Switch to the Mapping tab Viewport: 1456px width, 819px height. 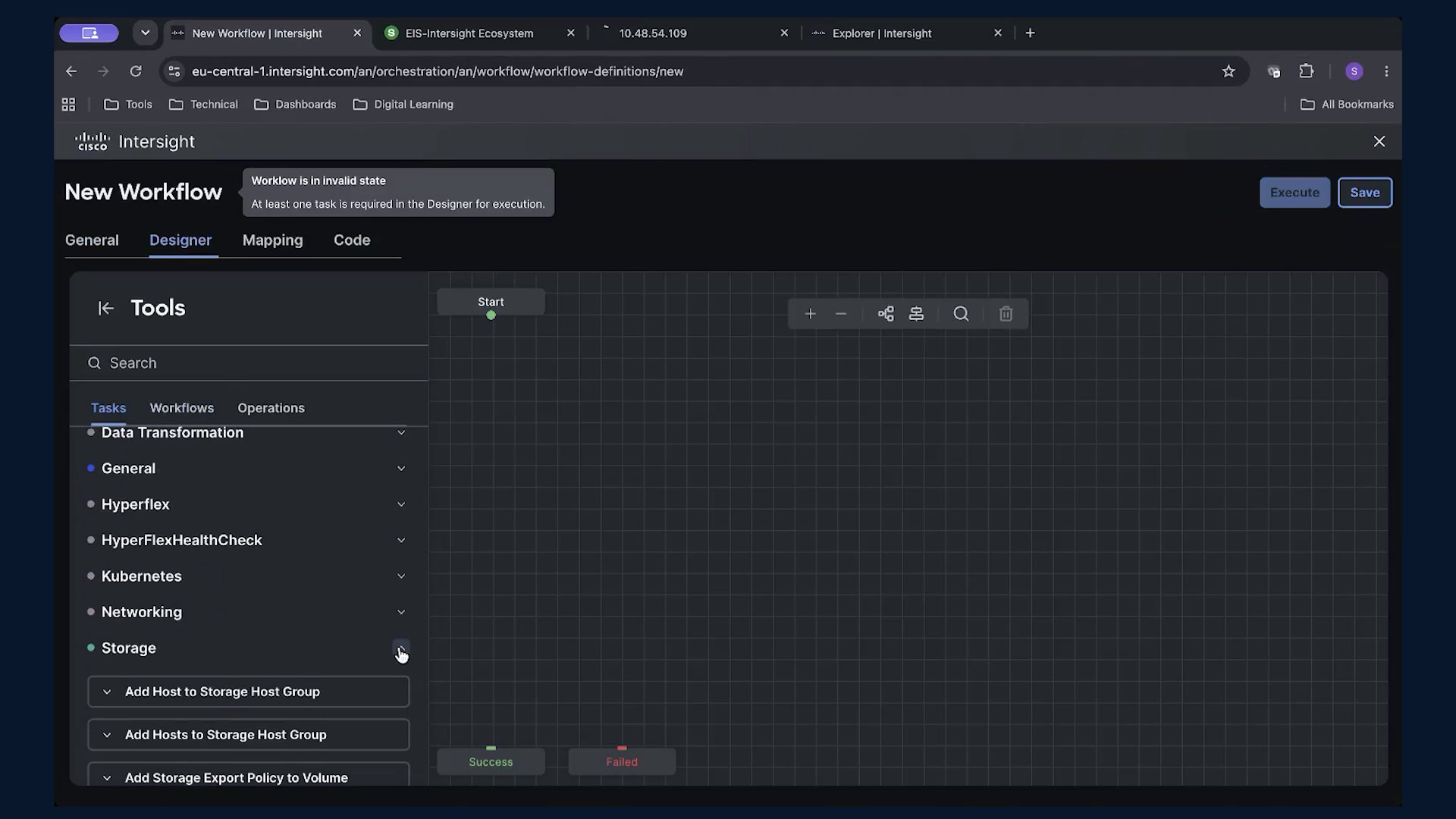(272, 240)
